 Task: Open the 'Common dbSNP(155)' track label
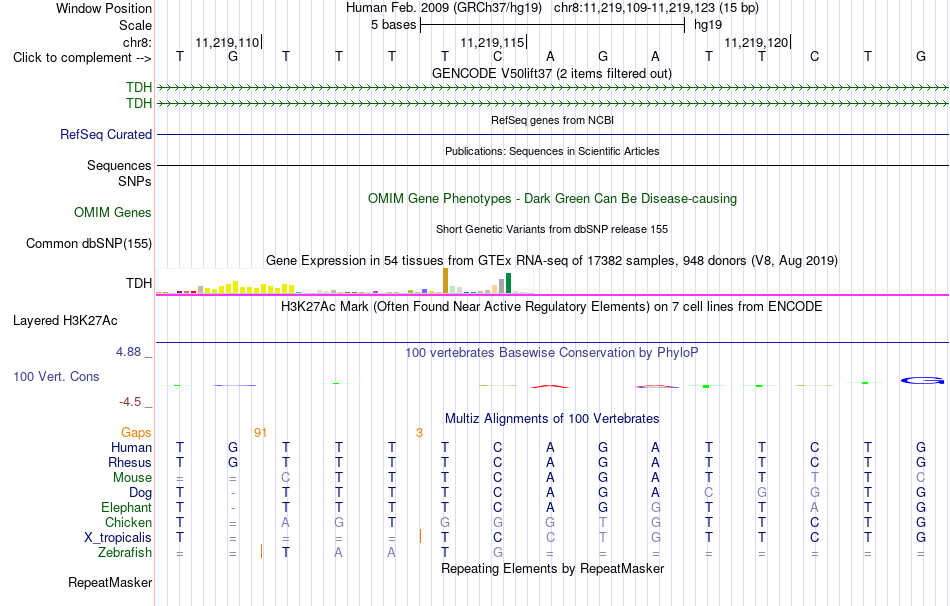(x=89, y=244)
